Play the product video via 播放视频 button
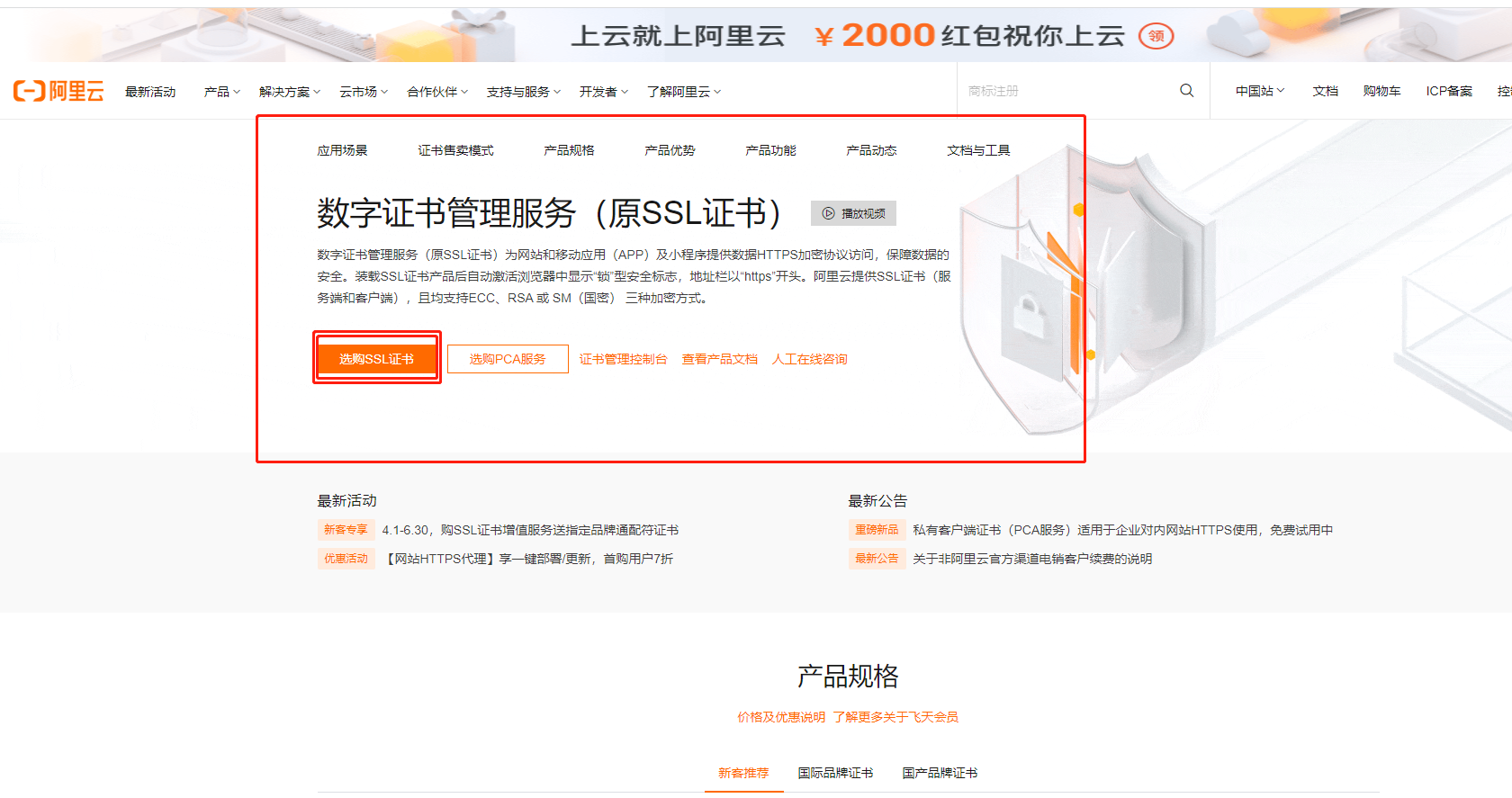Screen dimensions: 1512x798 (x=853, y=213)
